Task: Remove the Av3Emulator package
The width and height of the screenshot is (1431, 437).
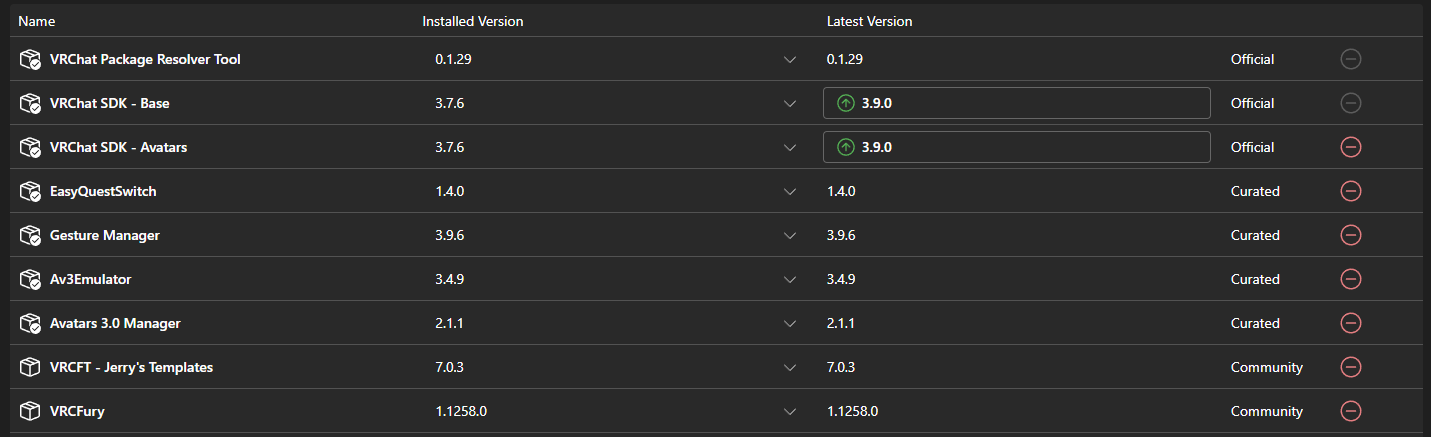Action: point(1350,279)
